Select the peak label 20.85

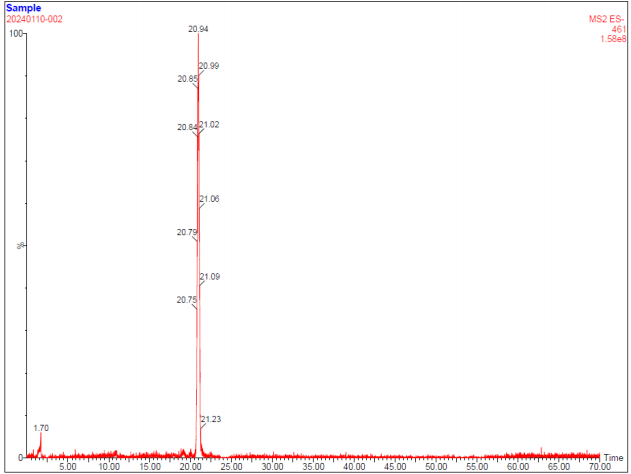point(188,79)
